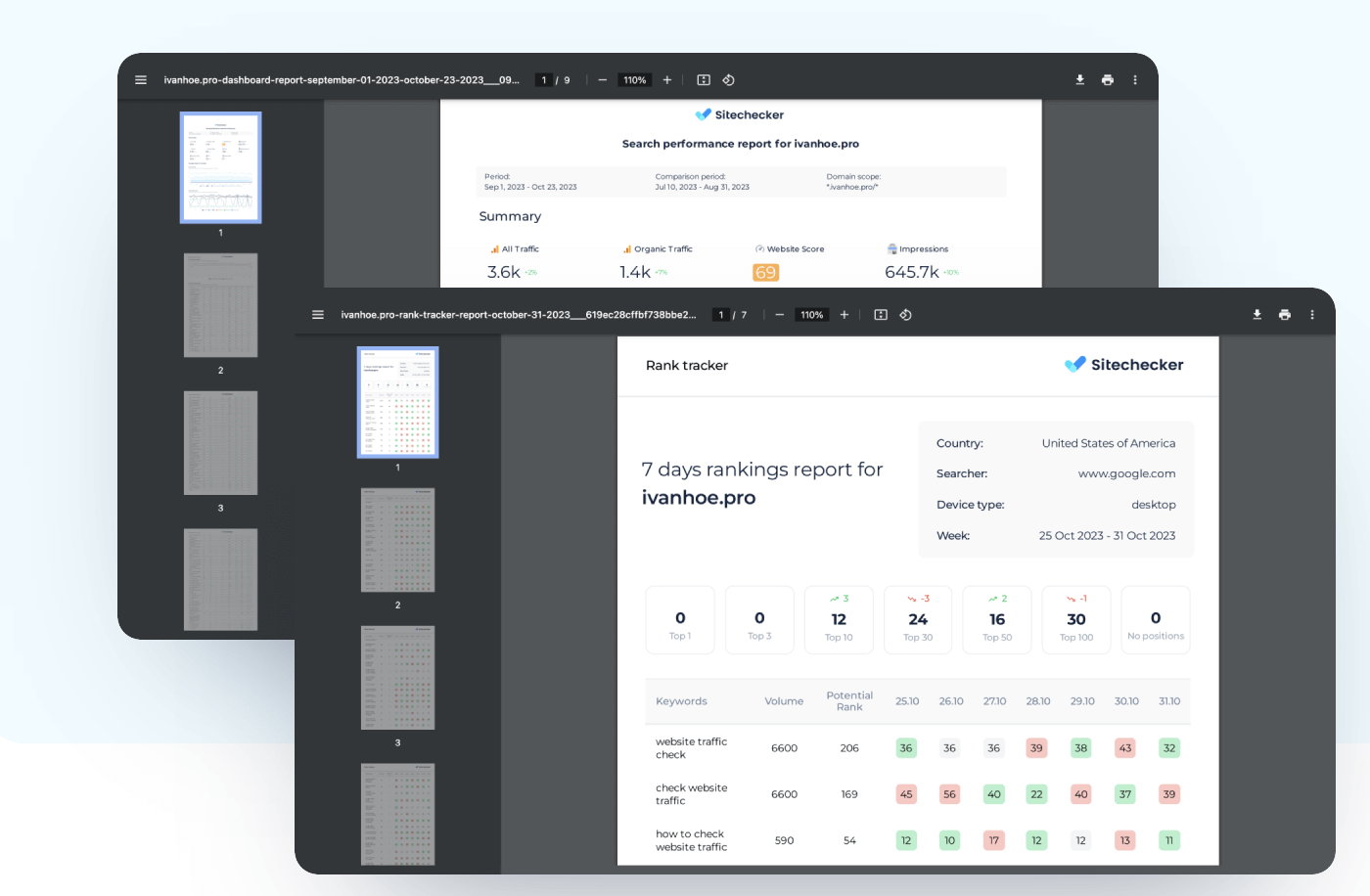Click the Impressions 645.7k value

(x=912, y=273)
